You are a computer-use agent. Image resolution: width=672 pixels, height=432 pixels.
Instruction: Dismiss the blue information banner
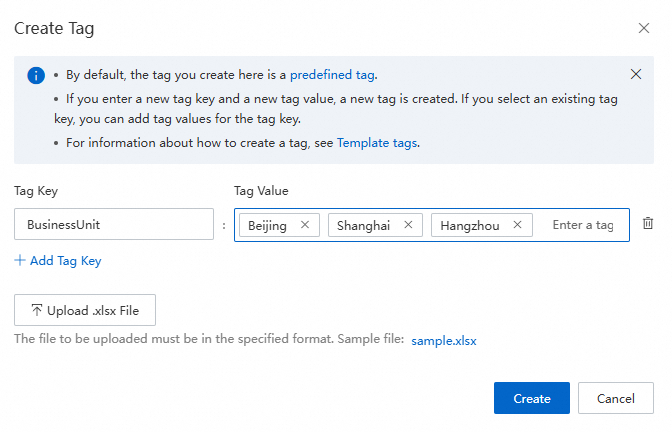636,74
